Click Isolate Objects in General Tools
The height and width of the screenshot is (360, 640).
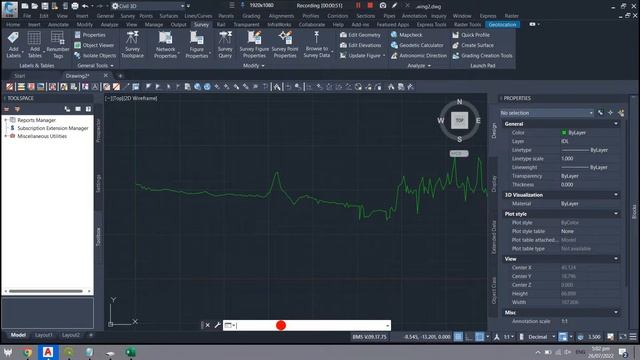(x=95, y=56)
